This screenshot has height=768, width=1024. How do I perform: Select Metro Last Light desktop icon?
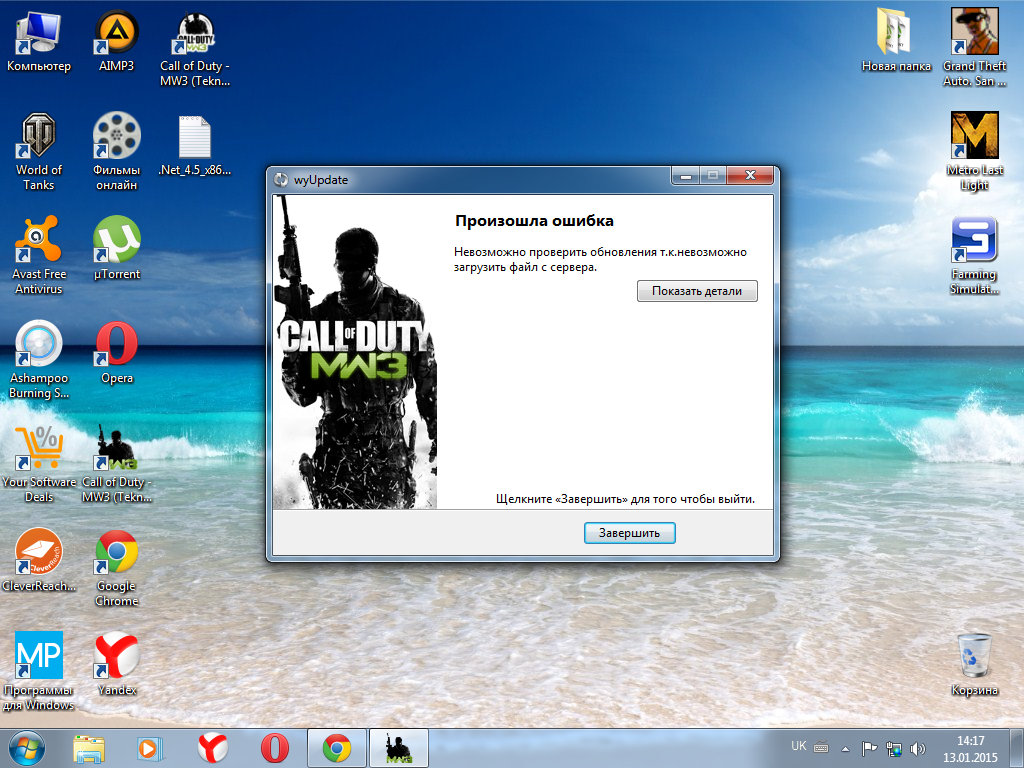coord(974,152)
